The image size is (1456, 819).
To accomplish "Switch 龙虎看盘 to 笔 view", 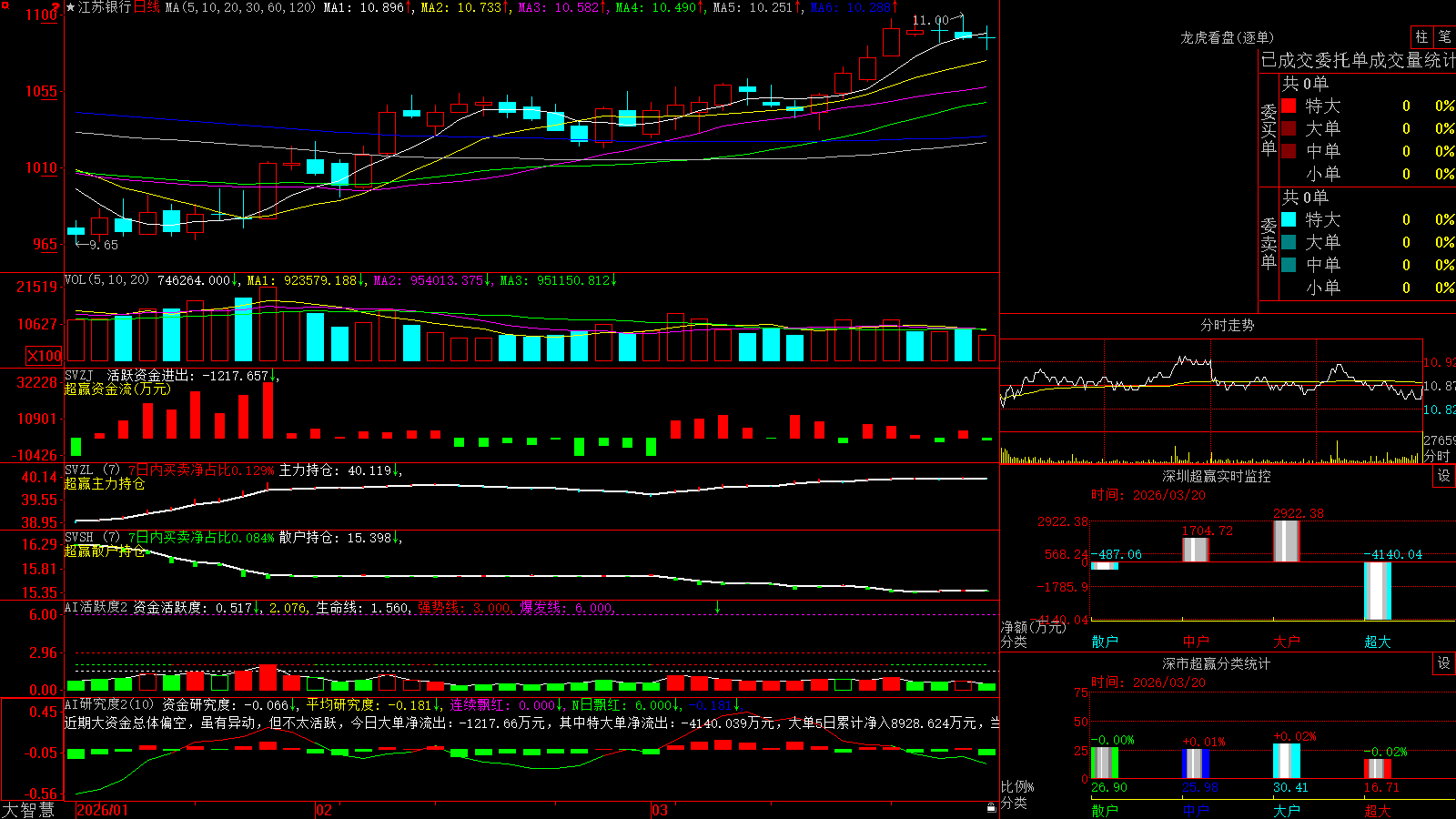I will (1444, 36).
